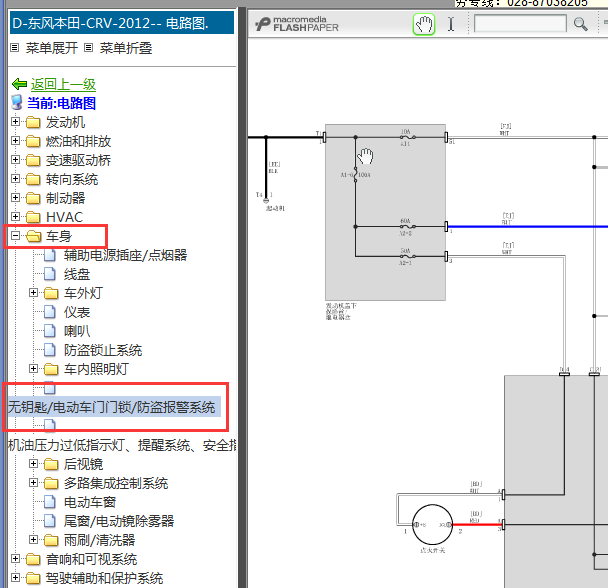Open the 仪表 document
The width and height of the screenshot is (608, 588).
tap(77, 312)
